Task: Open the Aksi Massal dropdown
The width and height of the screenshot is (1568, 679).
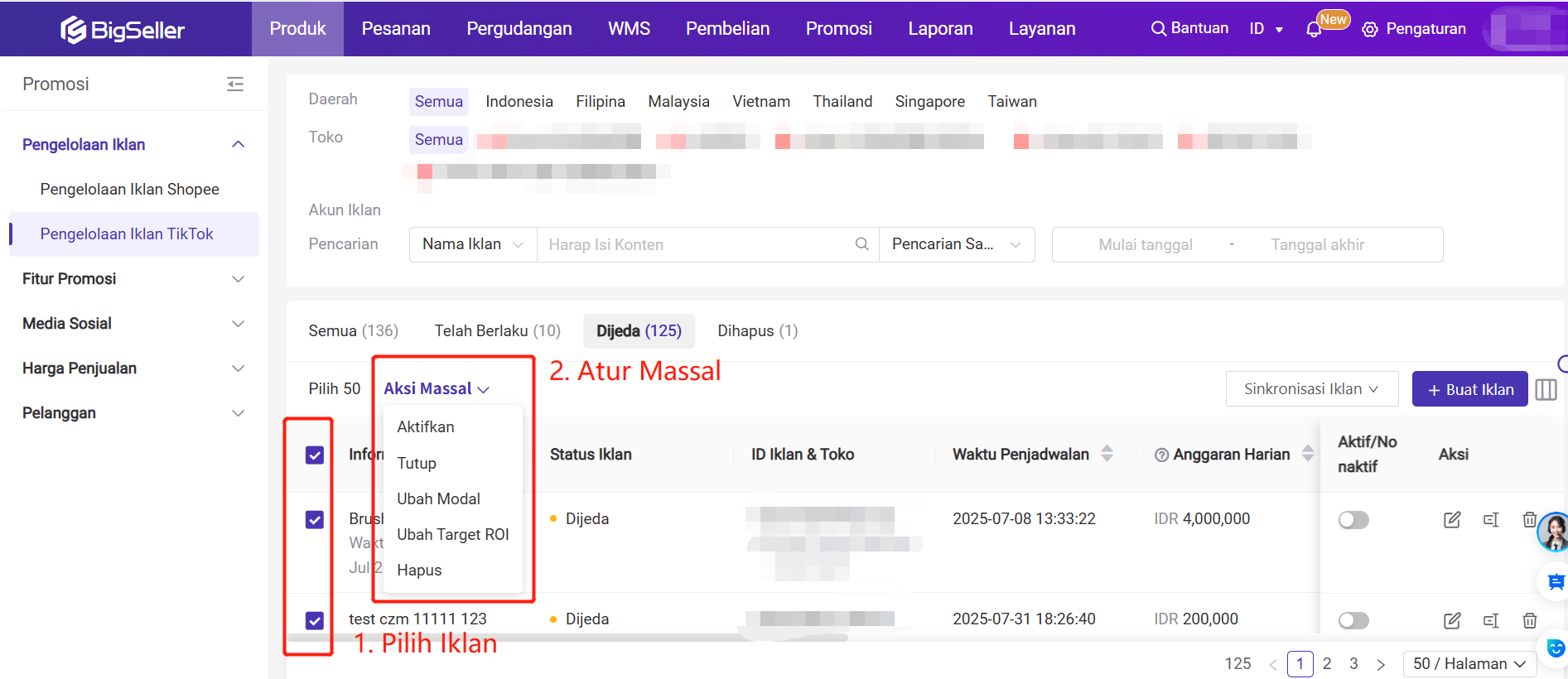Action: [437, 388]
